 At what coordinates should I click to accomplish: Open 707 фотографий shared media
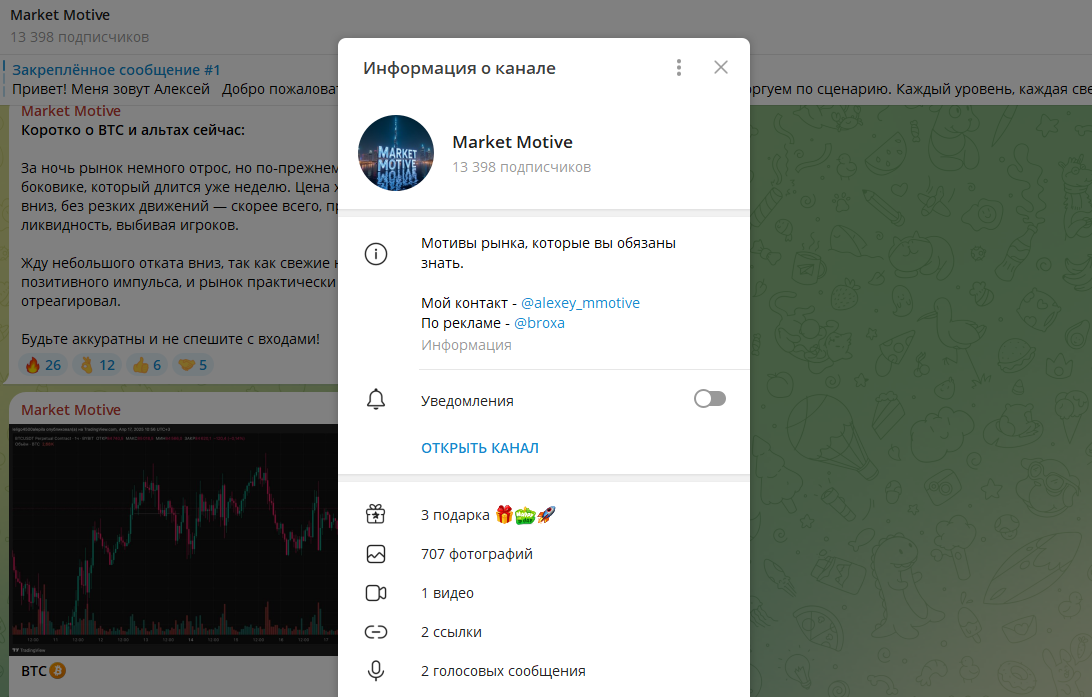(x=544, y=554)
